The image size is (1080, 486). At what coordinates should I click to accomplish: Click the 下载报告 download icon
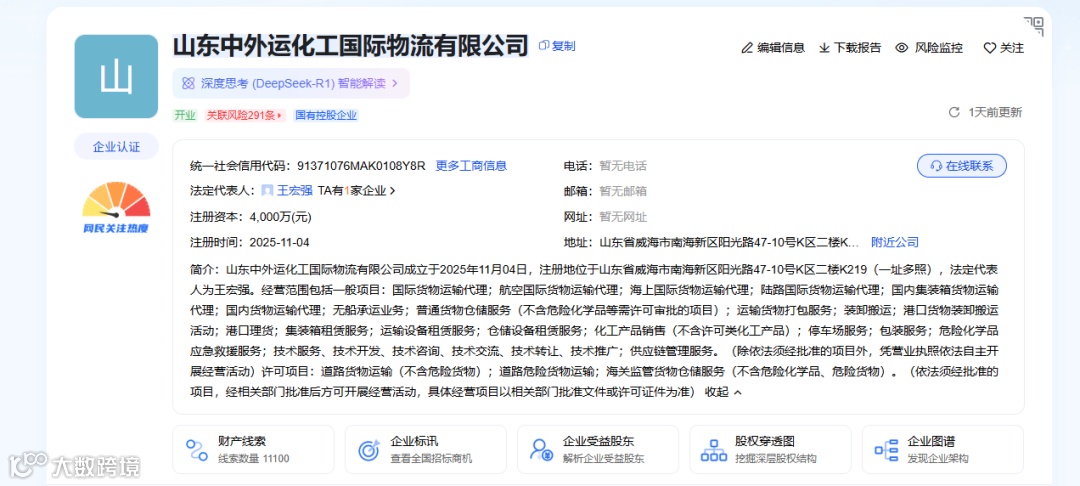(x=824, y=48)
